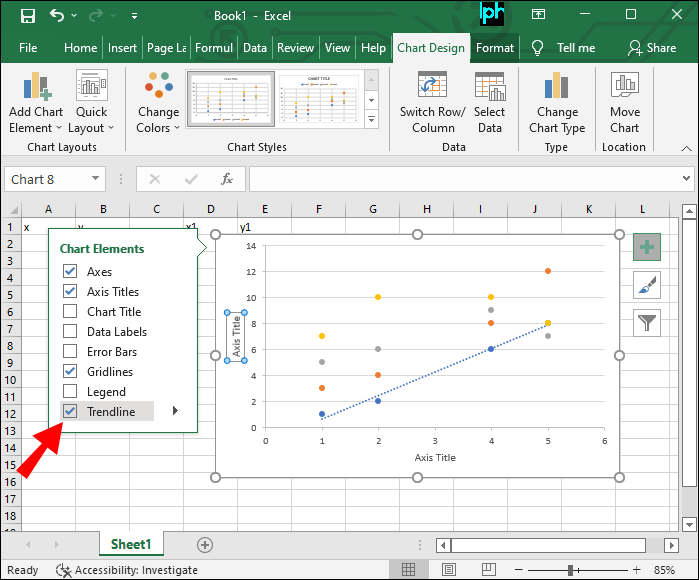Add a new sheet with plus button
The height and width of the screenshot is (580, 699).
(x=205, y=545)
